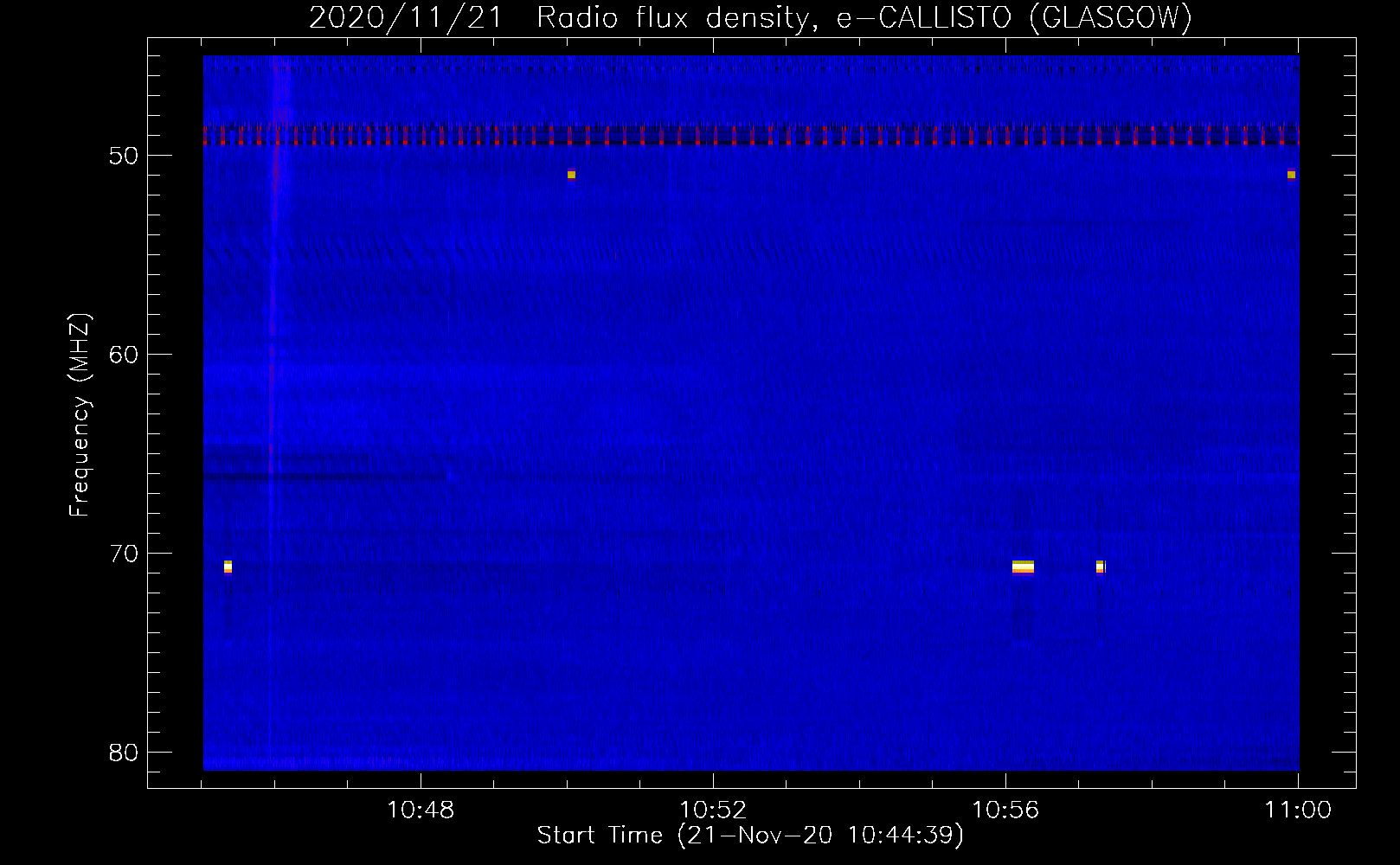1400x865 pixels.
Task: Click the bright spot near 51 MHz at 10:50
Action: click(571, 175)
